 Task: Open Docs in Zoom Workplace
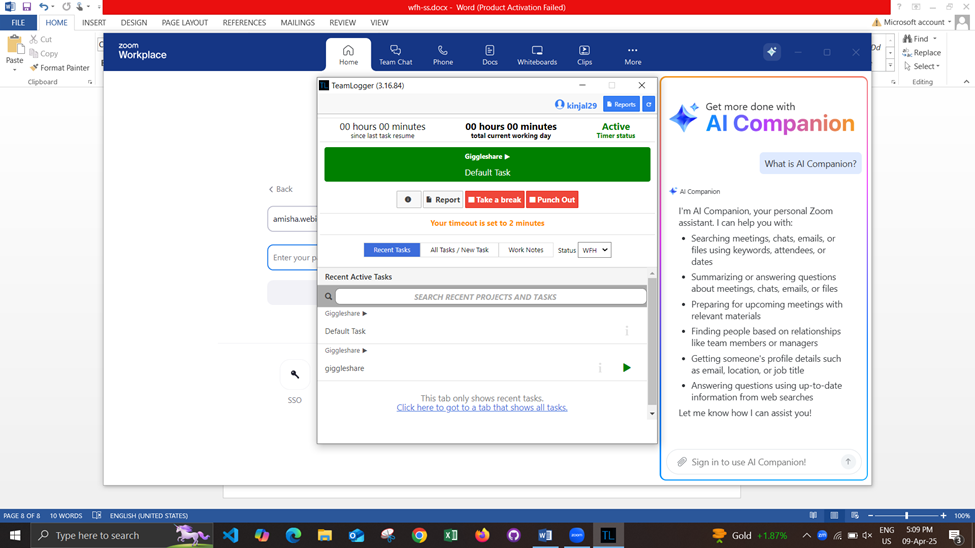pyautogui.click(x=490, y=55)
